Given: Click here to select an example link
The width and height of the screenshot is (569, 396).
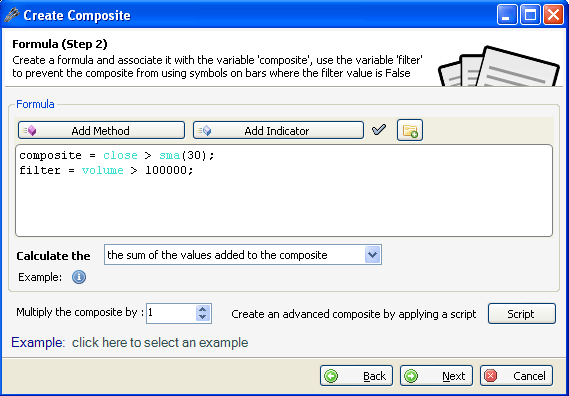Looking at the screenshot, I should [160, 343].
